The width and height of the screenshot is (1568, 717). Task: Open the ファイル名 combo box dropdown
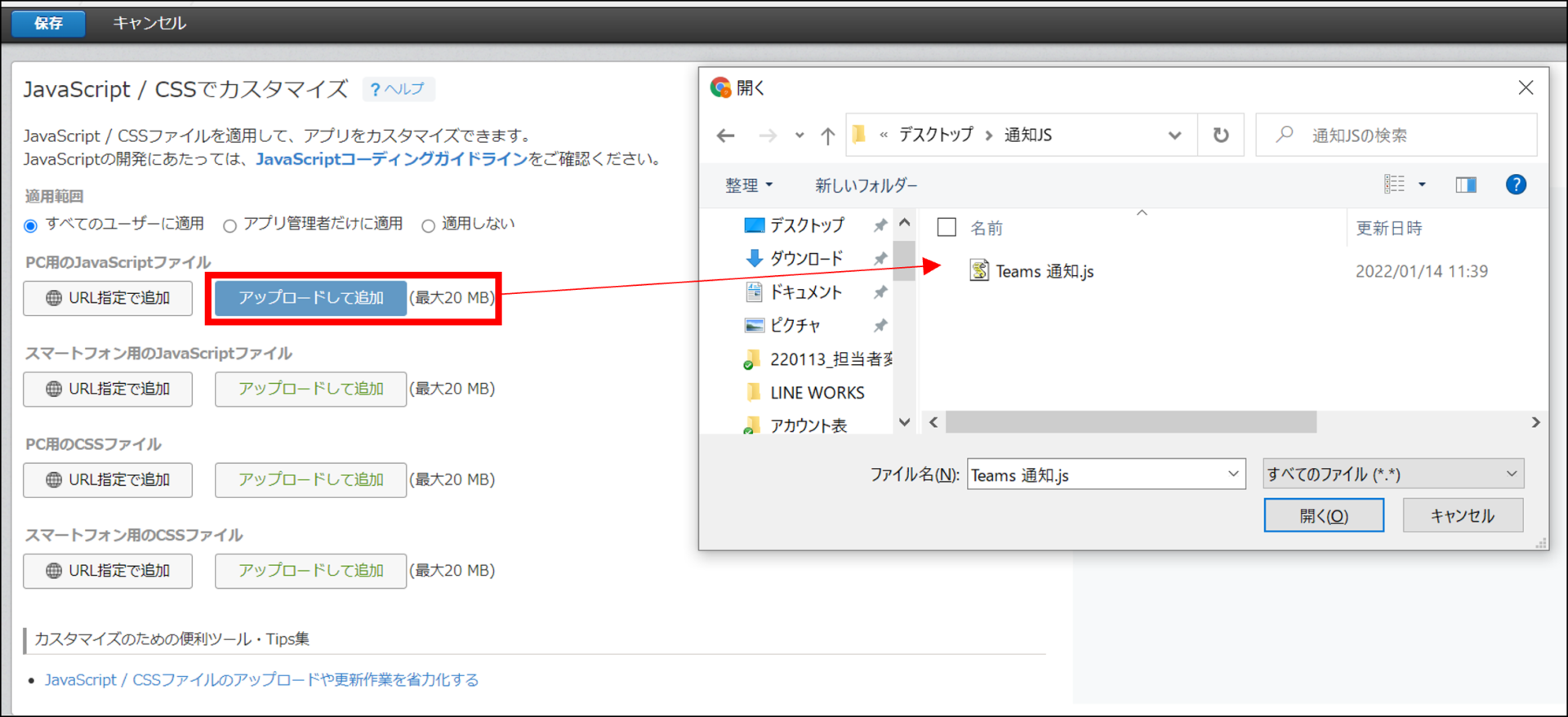pyautogui.click(x=1232, y=474)
